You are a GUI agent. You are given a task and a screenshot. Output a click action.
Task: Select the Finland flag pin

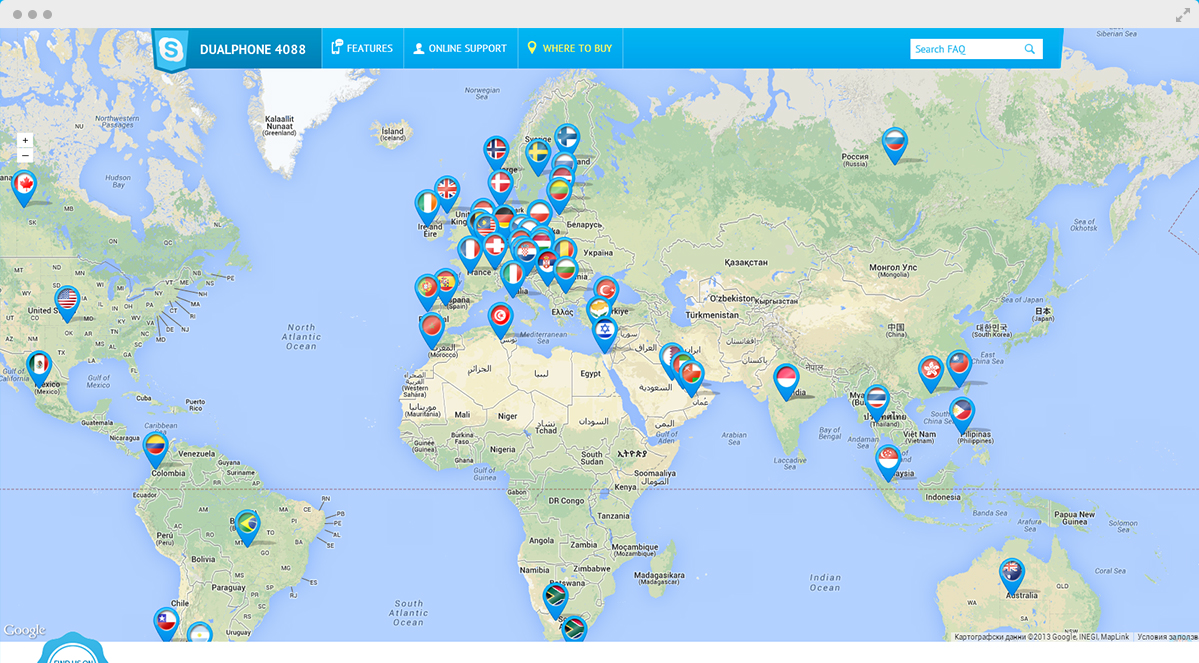[567, 139]
